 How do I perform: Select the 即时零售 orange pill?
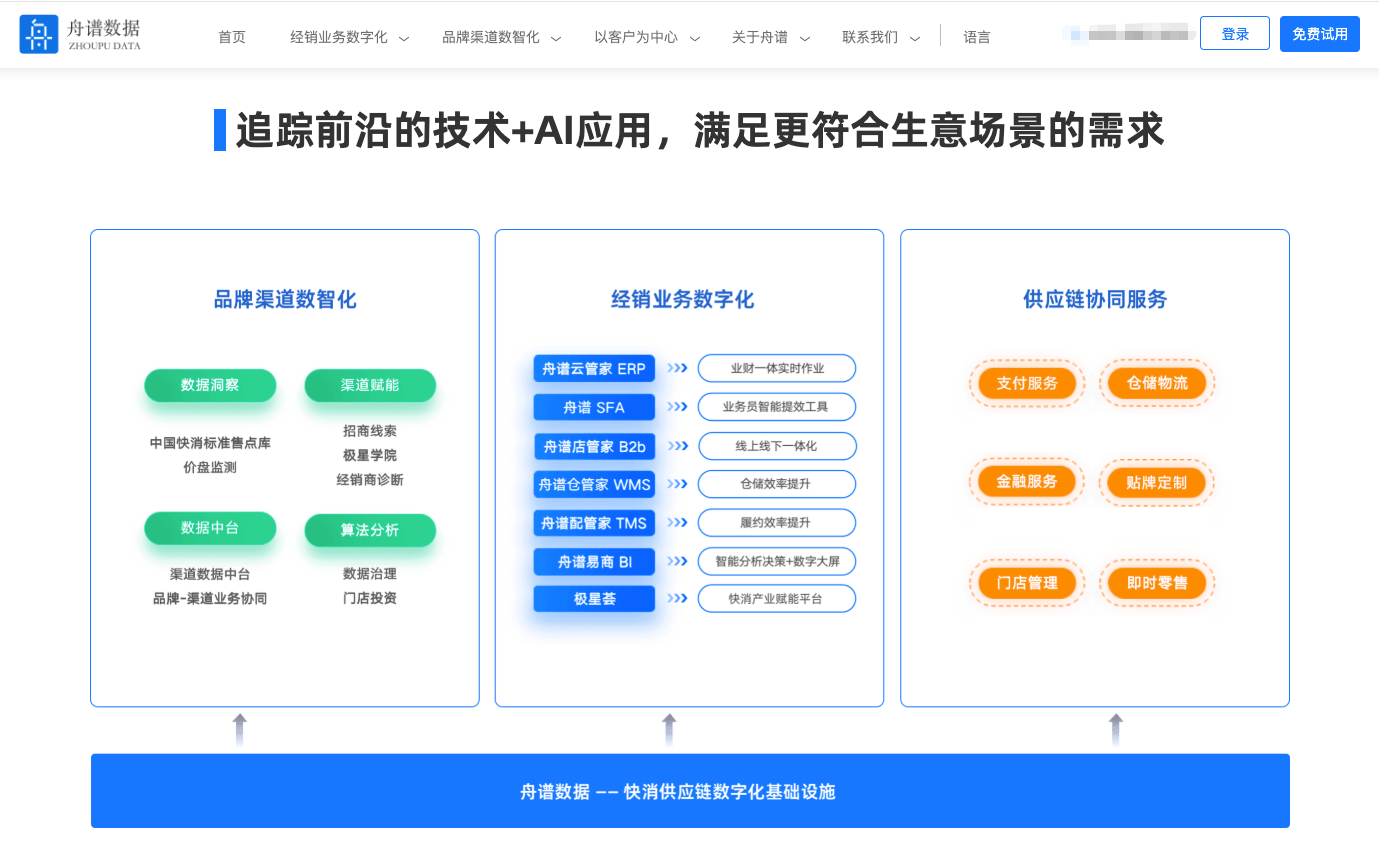point(1157,583)
